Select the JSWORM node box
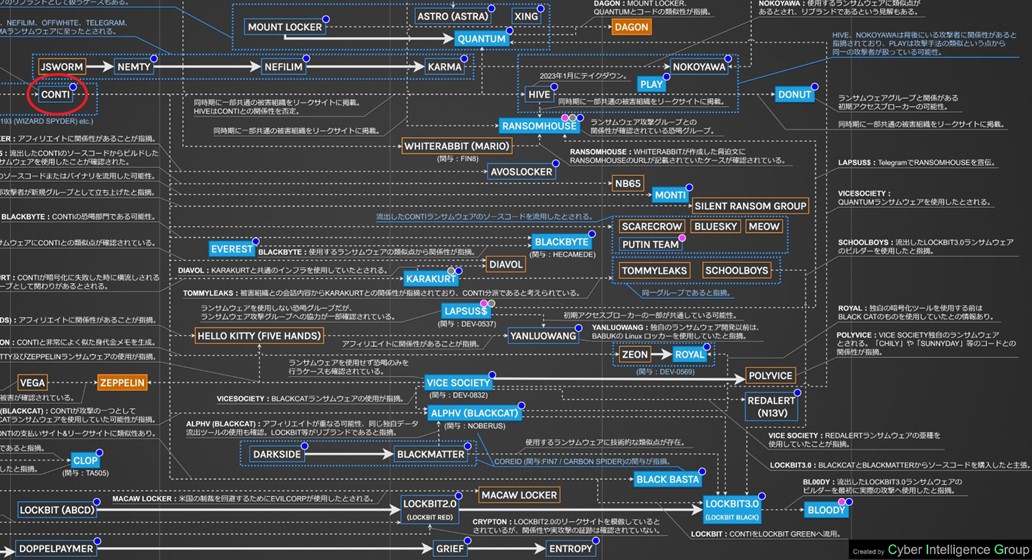 click(x=62, y=66)
